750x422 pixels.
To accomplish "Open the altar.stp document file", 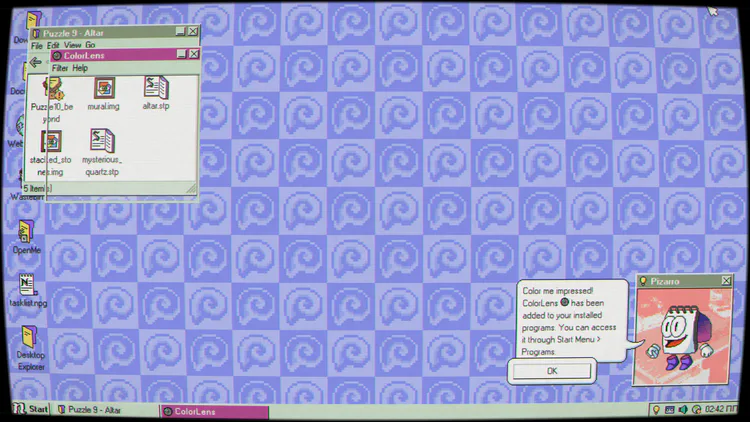I will [x=156, y=88].
